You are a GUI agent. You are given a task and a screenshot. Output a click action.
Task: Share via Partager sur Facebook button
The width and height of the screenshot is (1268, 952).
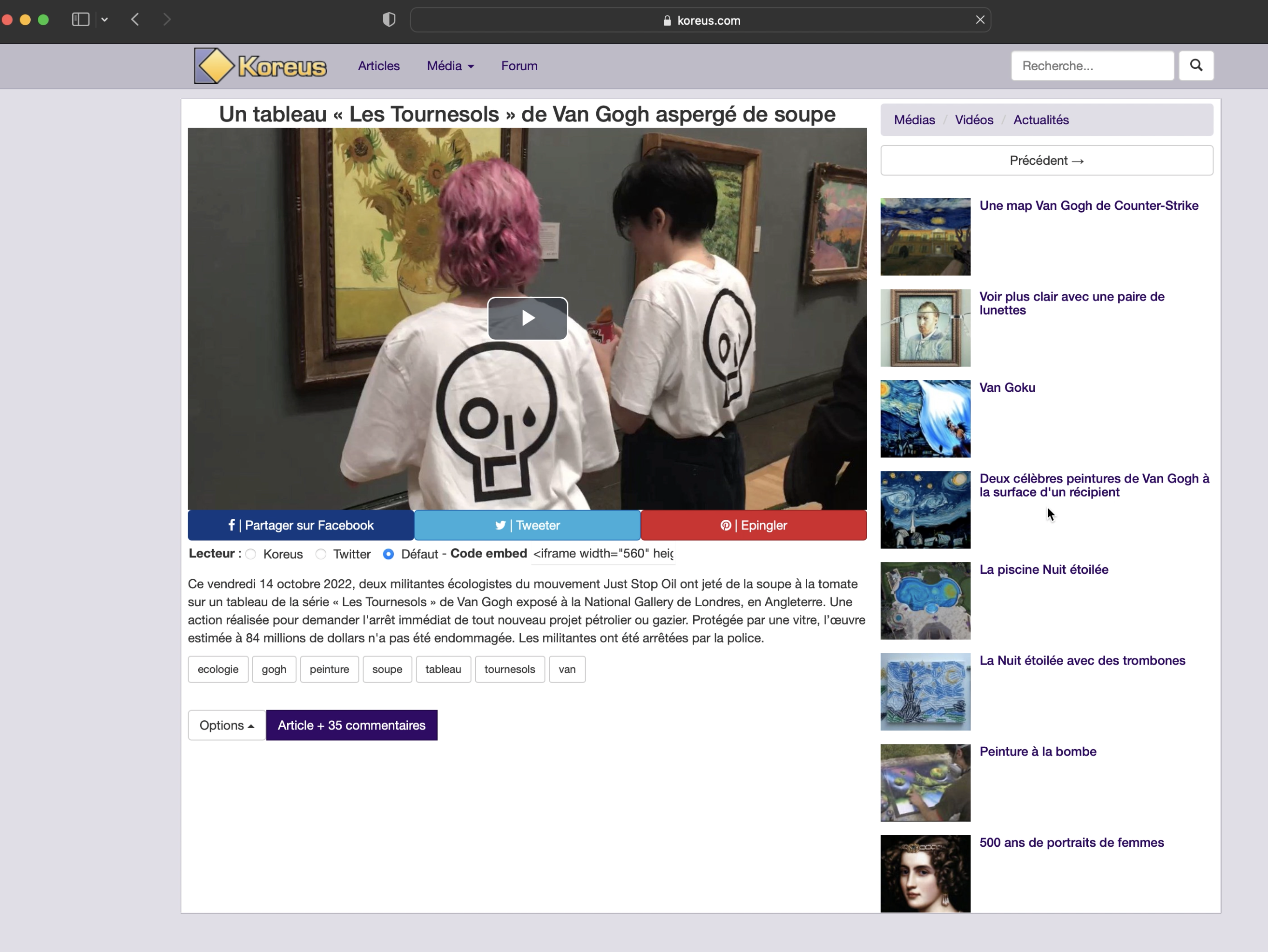[x=300, y=525]
